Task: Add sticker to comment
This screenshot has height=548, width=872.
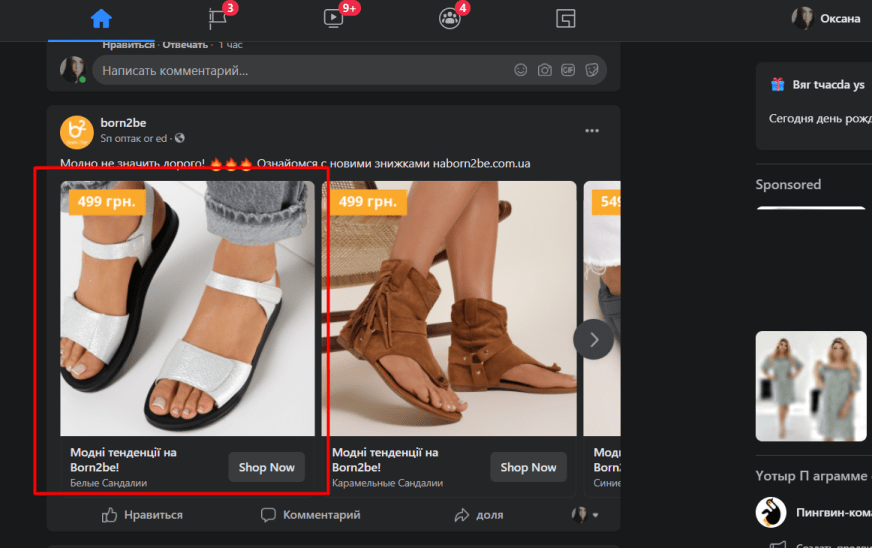Action: [592, 70]
